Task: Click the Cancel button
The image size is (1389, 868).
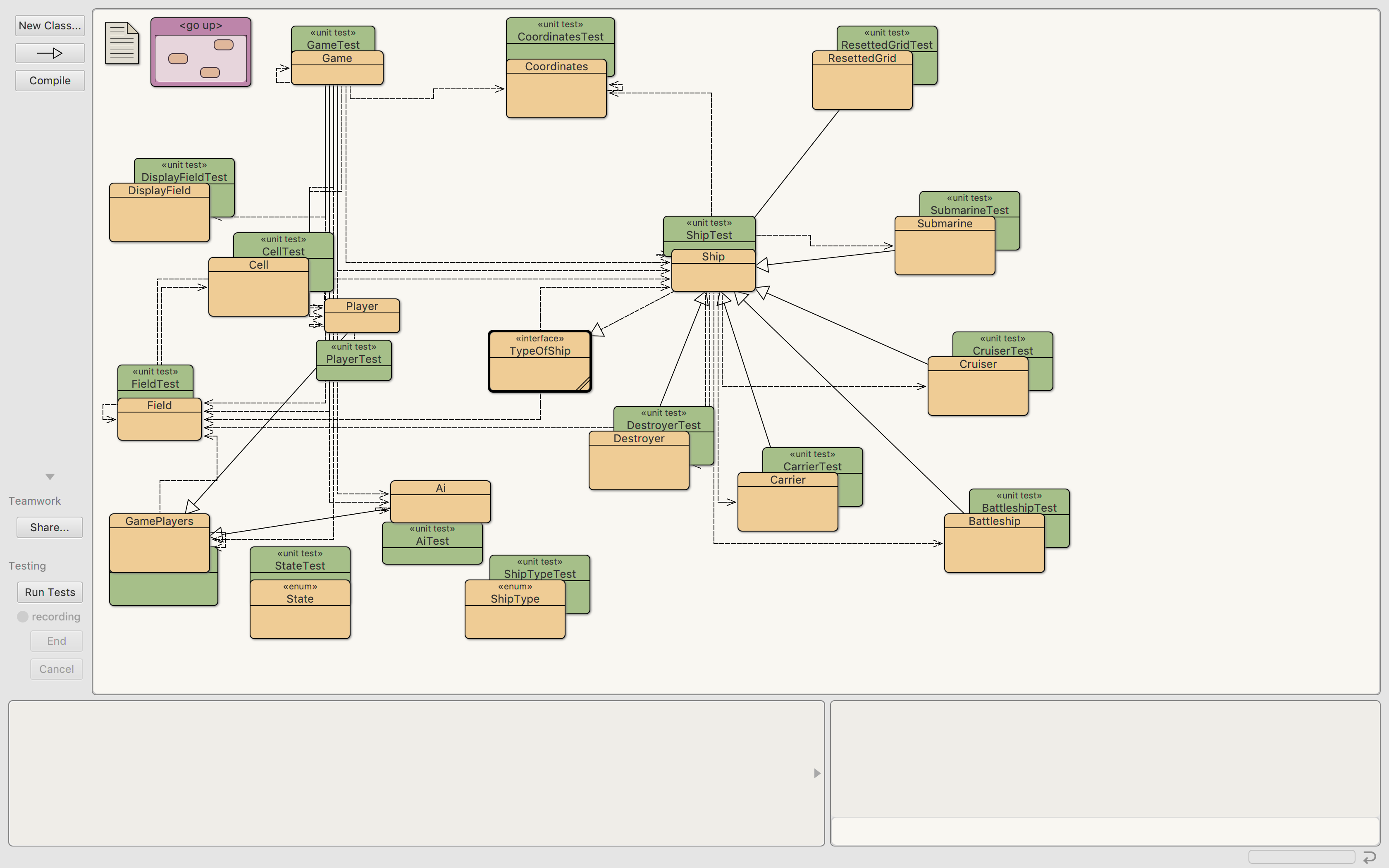Action: tap(56, 669)
